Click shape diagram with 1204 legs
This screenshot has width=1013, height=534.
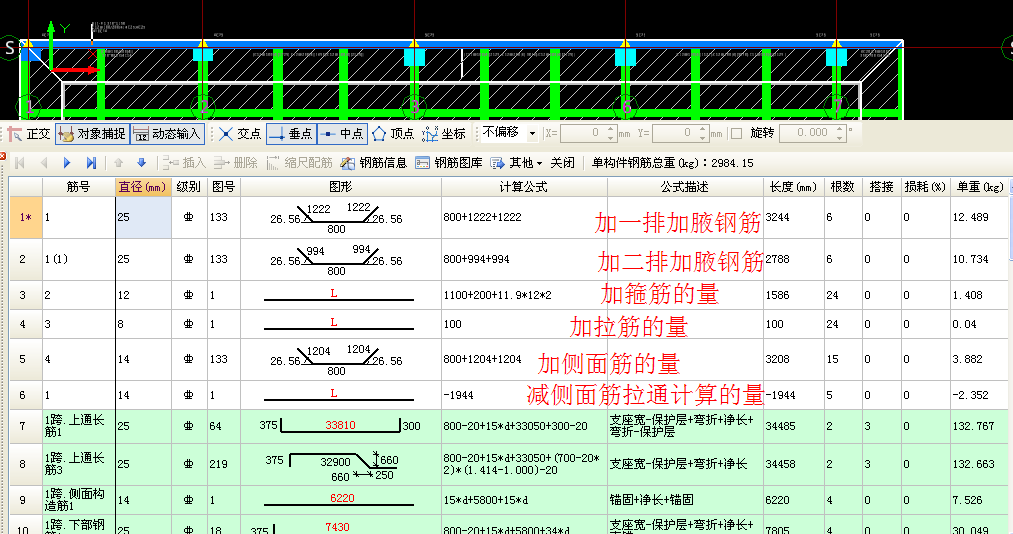(340, 359)
